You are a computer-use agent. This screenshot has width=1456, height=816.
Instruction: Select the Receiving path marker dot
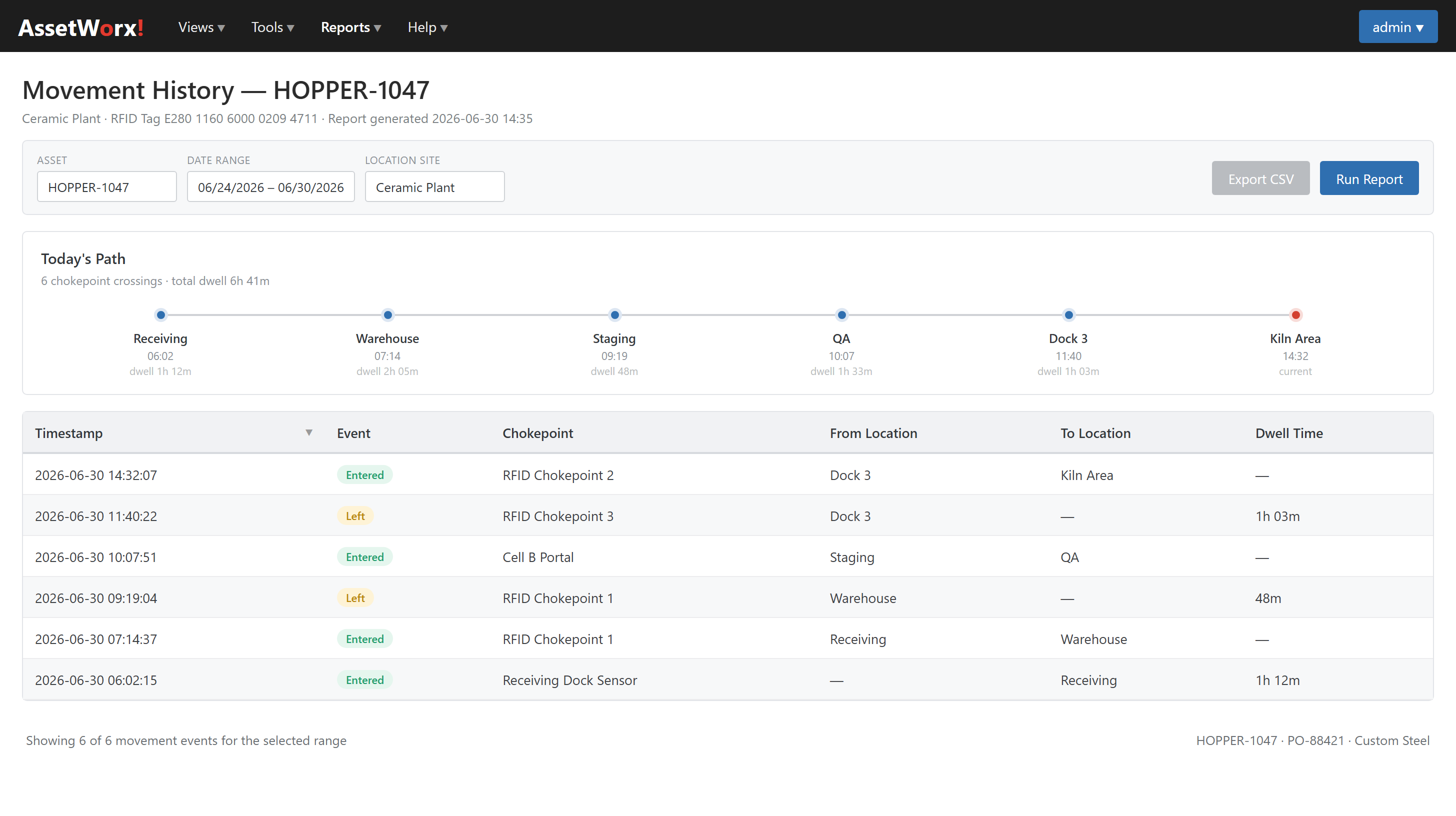click(161, 315)
